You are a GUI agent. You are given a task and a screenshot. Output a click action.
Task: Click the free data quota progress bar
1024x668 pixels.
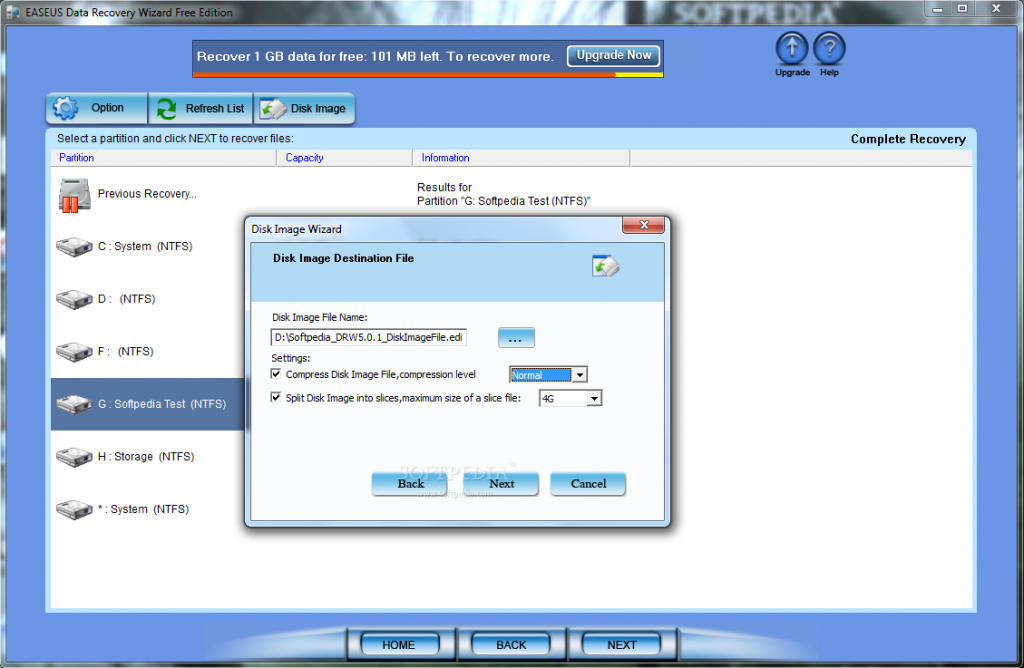point(428,75)
